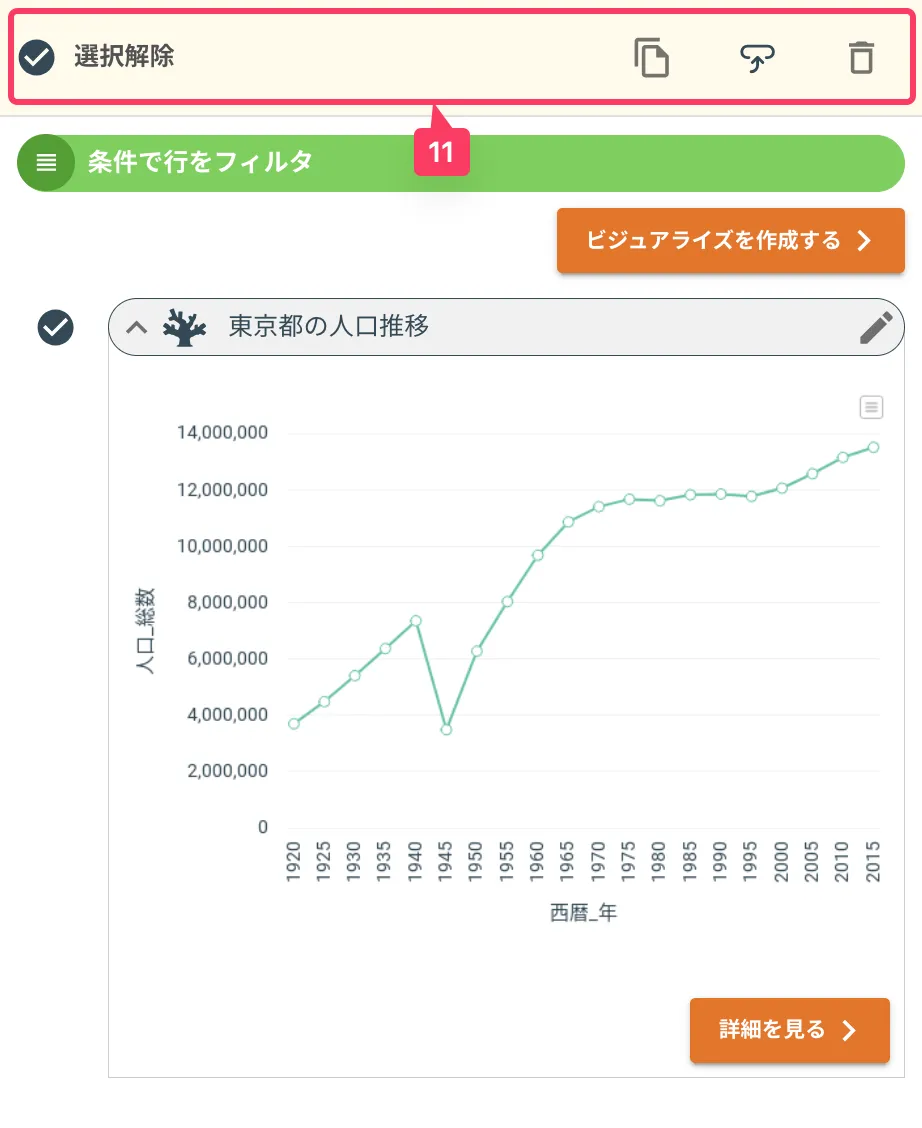Open the 条件で行をフィルタ step bar

tap(461, 163)
